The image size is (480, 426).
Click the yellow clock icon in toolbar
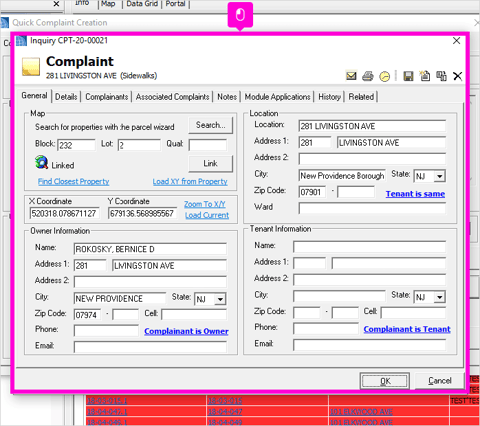coord(385,76)
